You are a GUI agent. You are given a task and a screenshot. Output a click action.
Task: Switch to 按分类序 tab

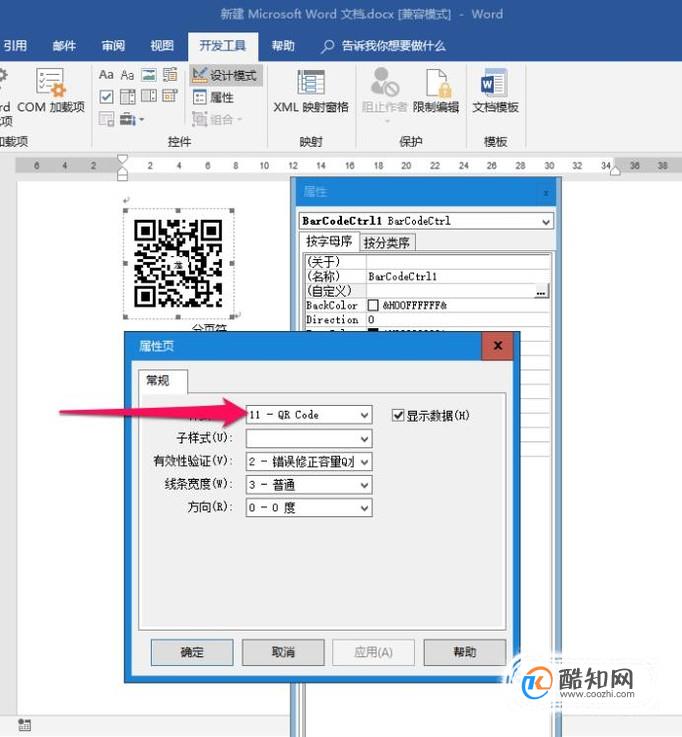click(x=386, y=243)
